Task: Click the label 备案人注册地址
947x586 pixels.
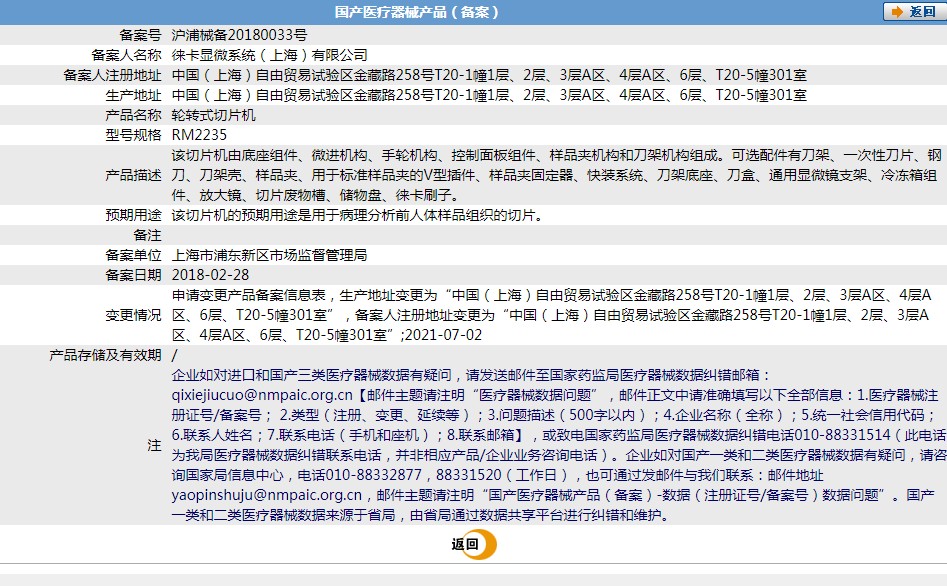Action: (x=112, y=75)
